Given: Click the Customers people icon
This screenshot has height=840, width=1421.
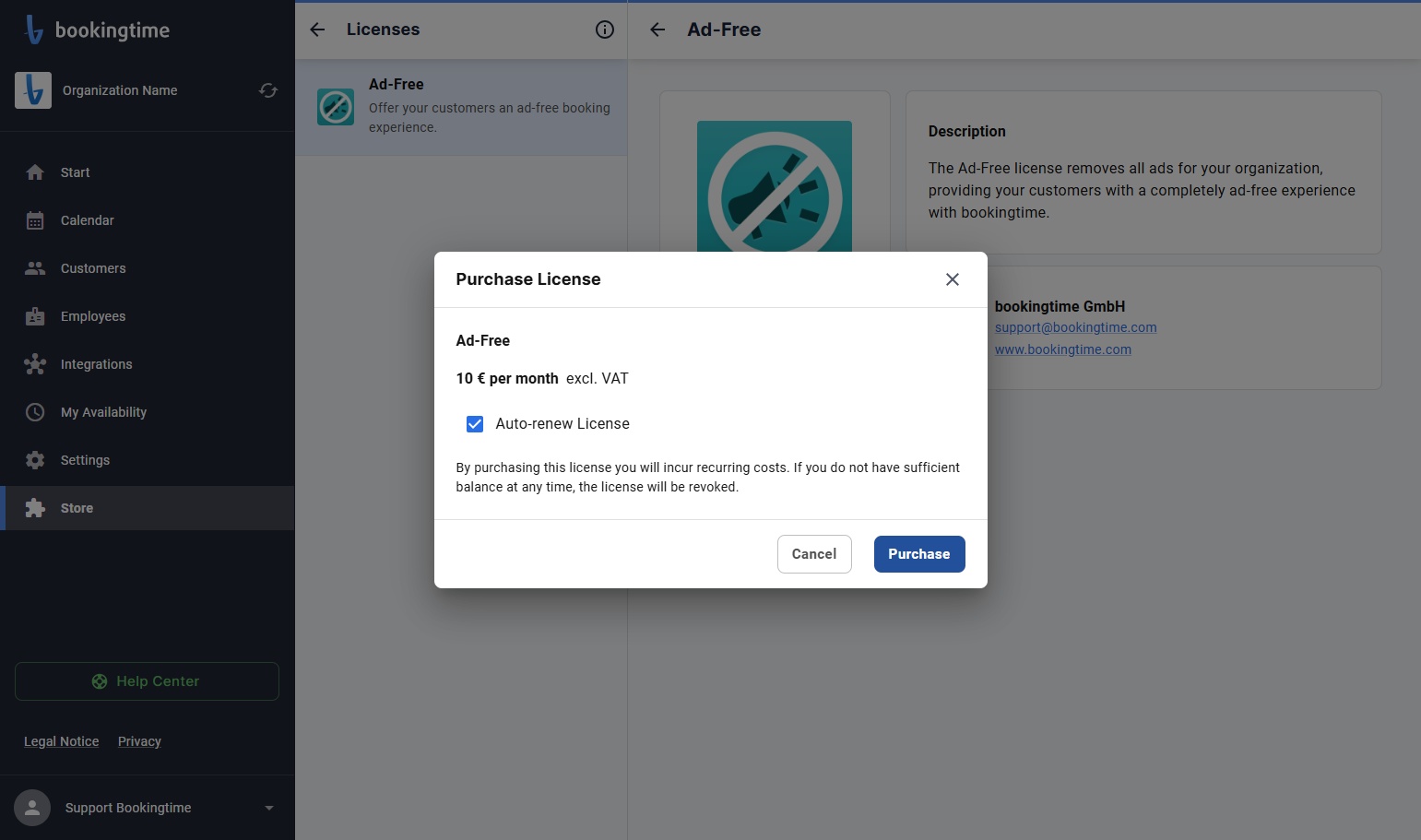Looking at the screenshot, I should tap(35, 268).
